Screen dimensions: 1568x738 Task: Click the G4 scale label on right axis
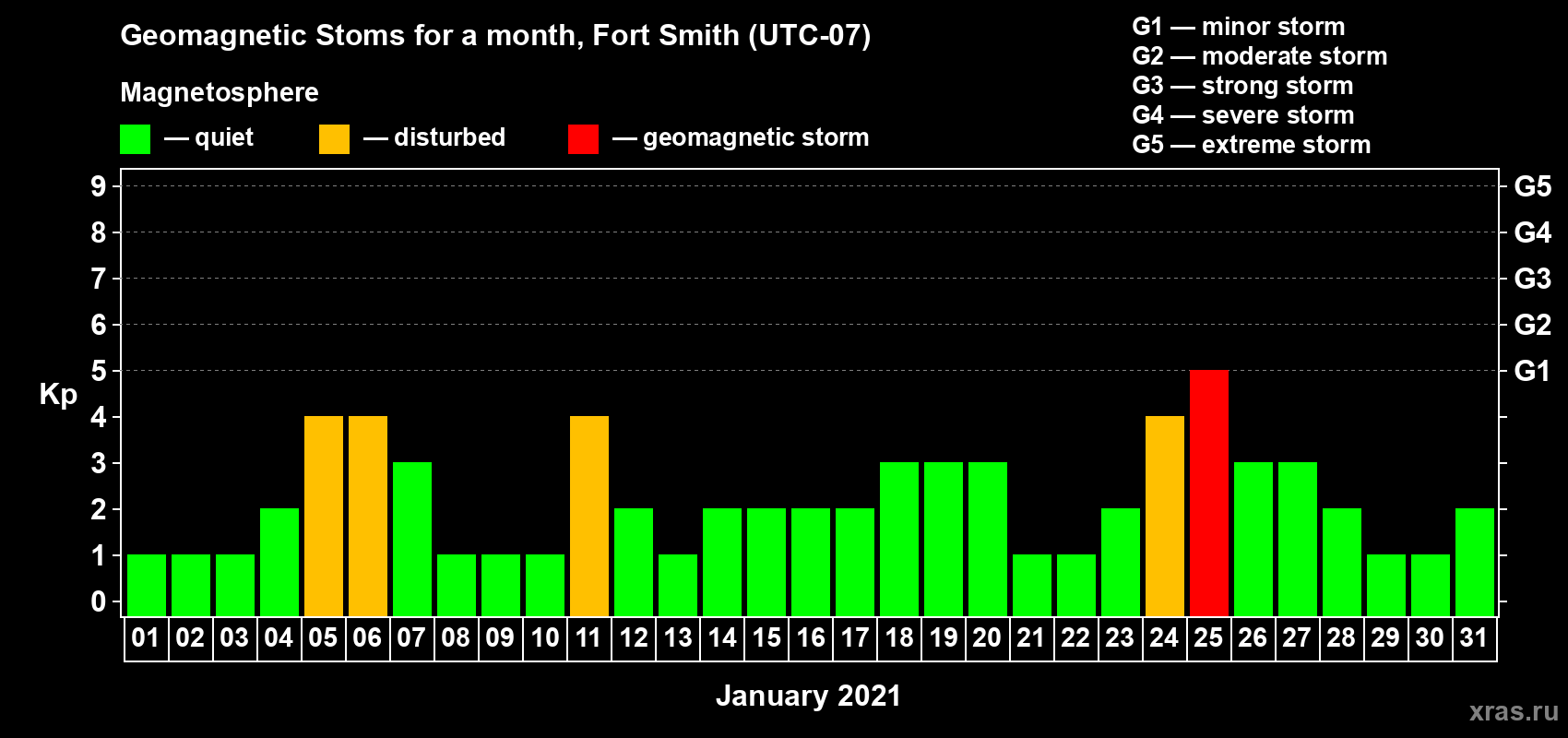(x=1532, y=232)
